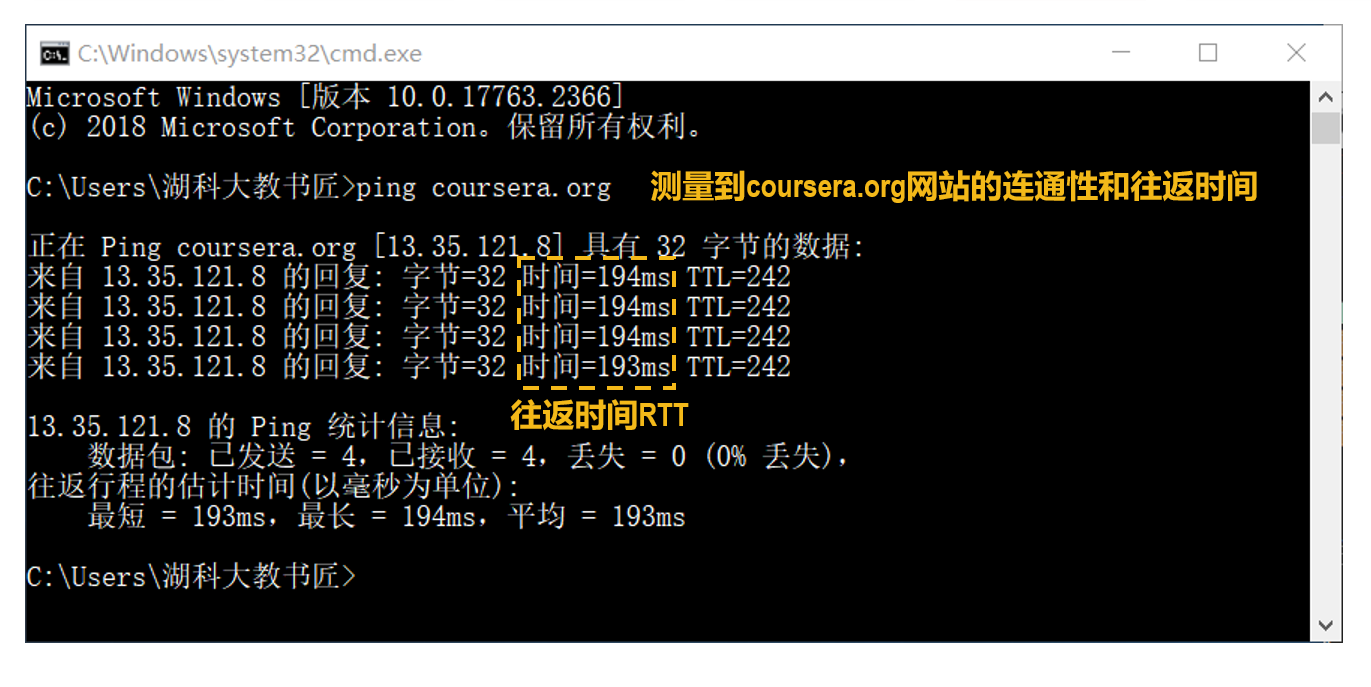This screenshot has width=1371, height=687.
Task: Click the scrollbar down arrow
Action: click(x=1326, y=625)
